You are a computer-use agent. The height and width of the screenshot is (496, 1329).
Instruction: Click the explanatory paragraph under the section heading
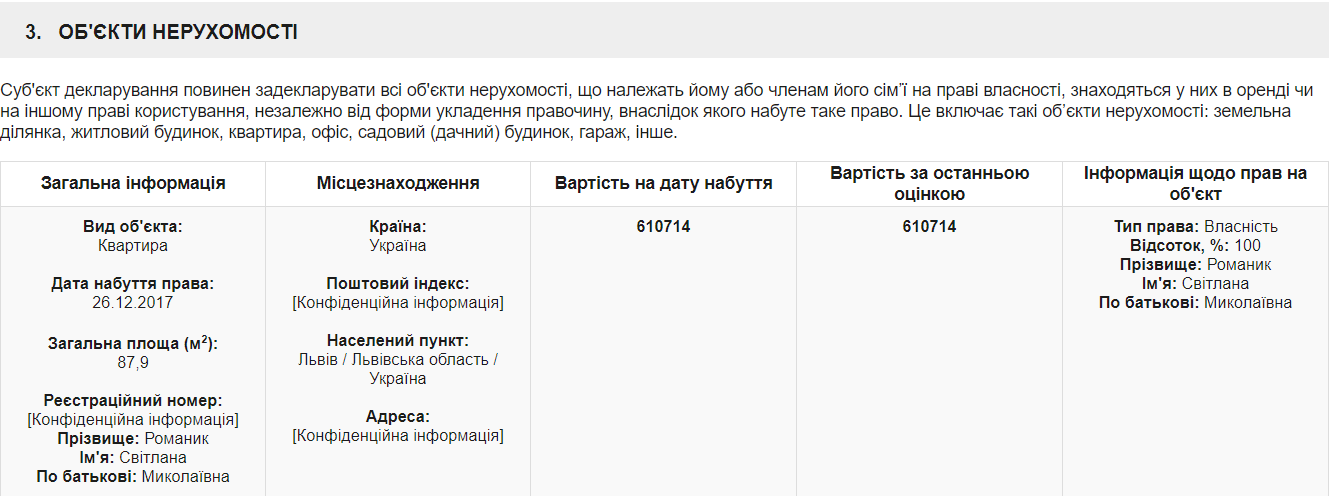(645, 110)
